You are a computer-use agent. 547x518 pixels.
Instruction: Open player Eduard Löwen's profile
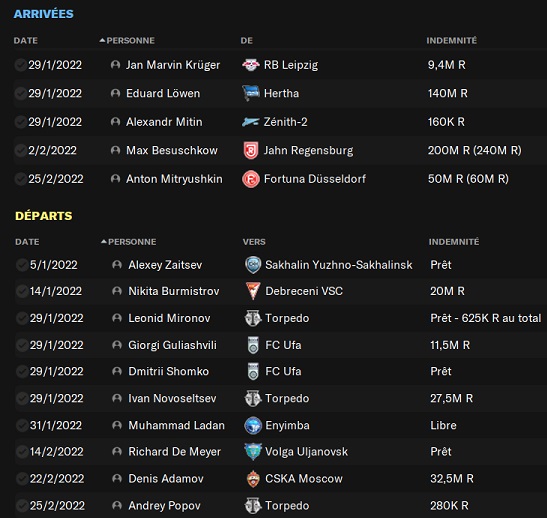point(163,93)
